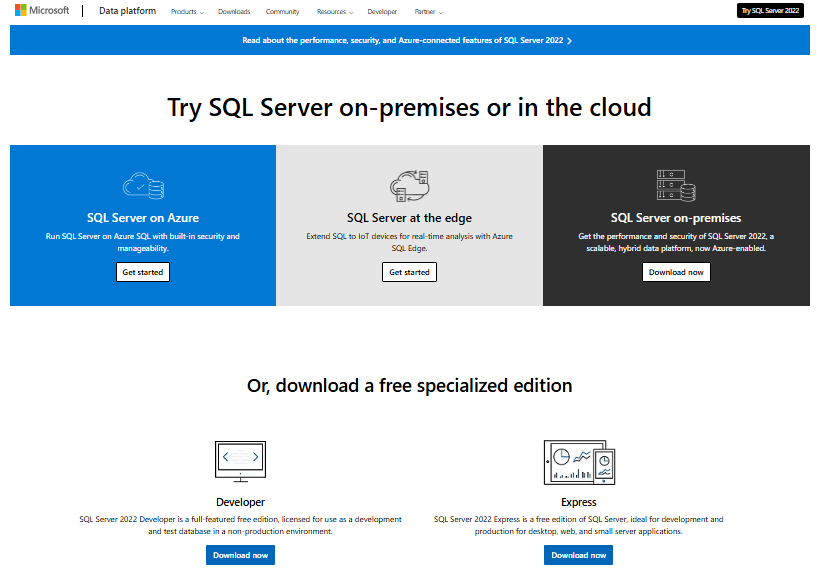Screen dimensions: 816x575
Task: Open the Downloads menu item
Action: (234, 12)
